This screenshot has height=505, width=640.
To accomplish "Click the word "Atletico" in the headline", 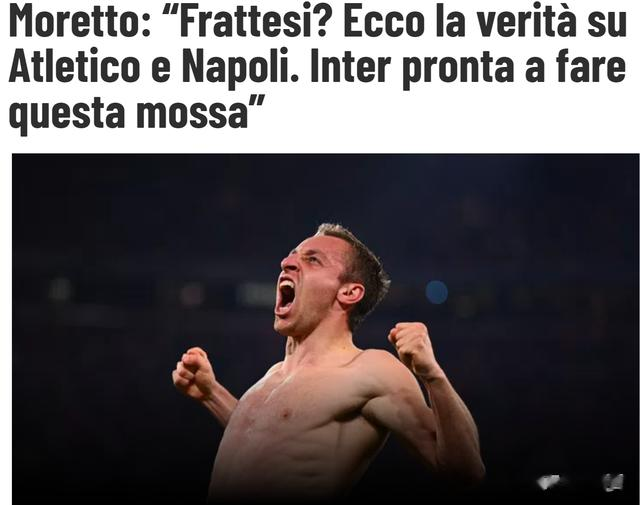I will pos(76,66).
